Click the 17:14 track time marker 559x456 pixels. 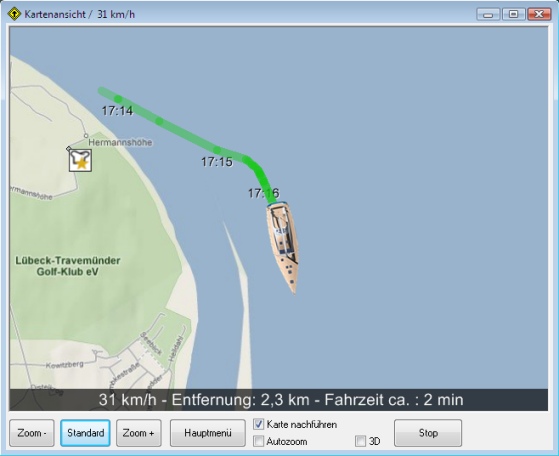(117, 111)
